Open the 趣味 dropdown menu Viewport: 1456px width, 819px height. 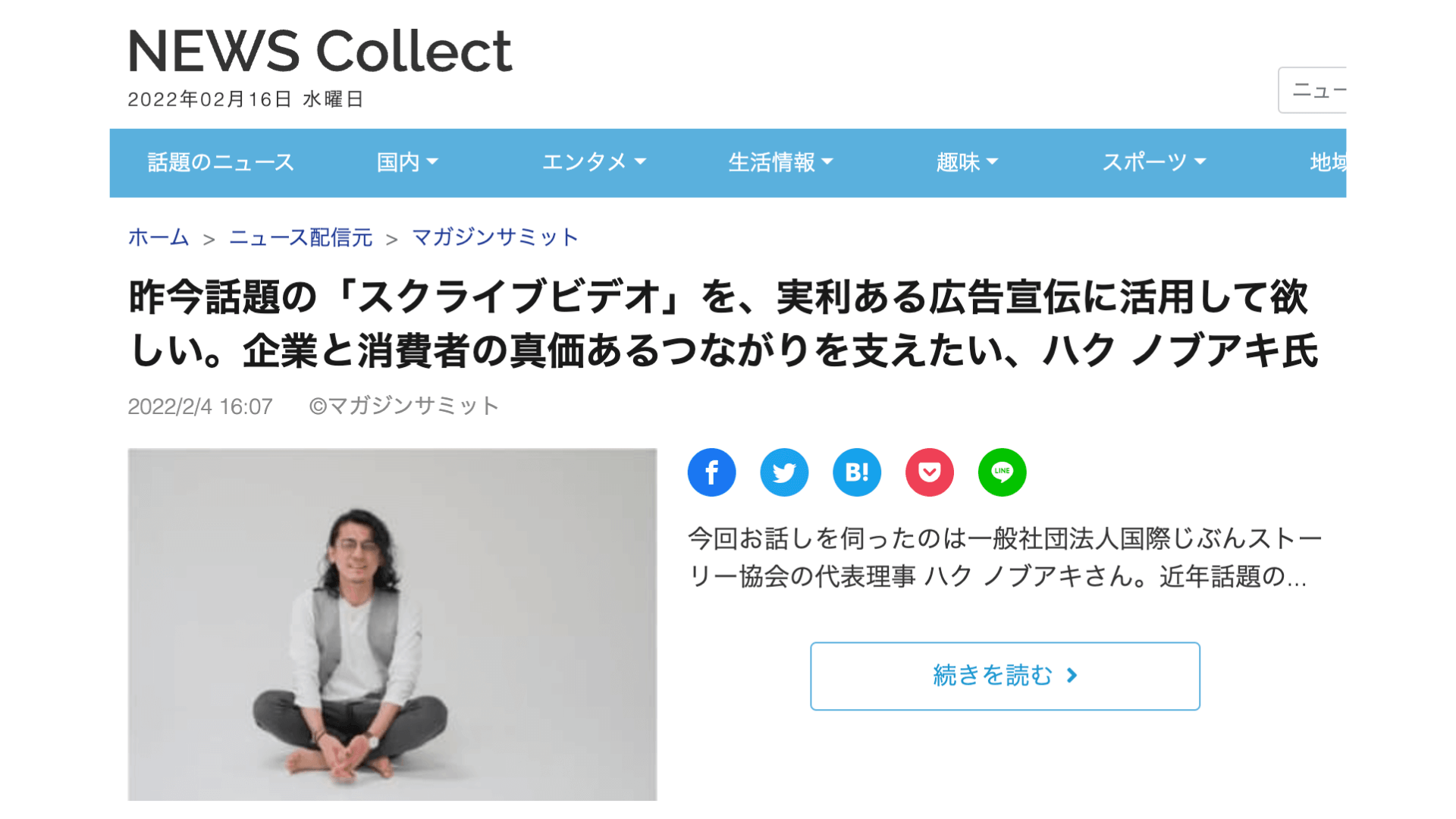coord(967,162)
